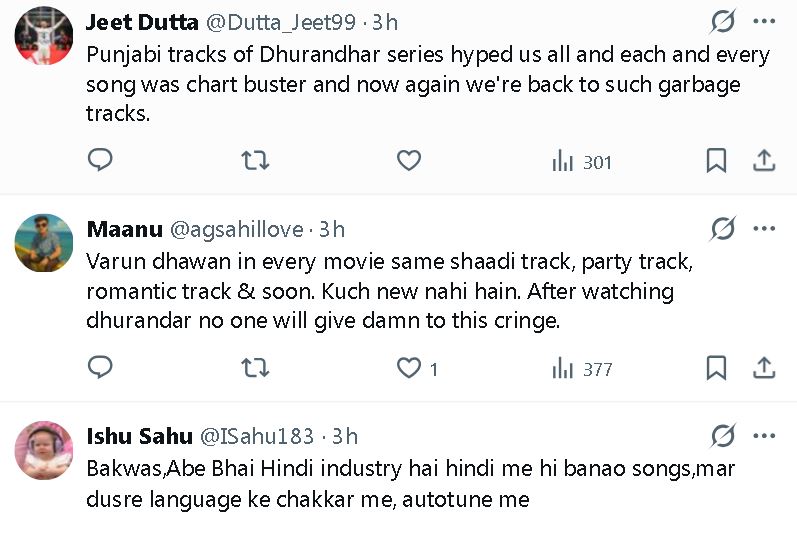This screenshot has height=533, width=797.
Task: Click Grok icon on Ishu Sahu's tweet
Action: (x=722, y=436)
